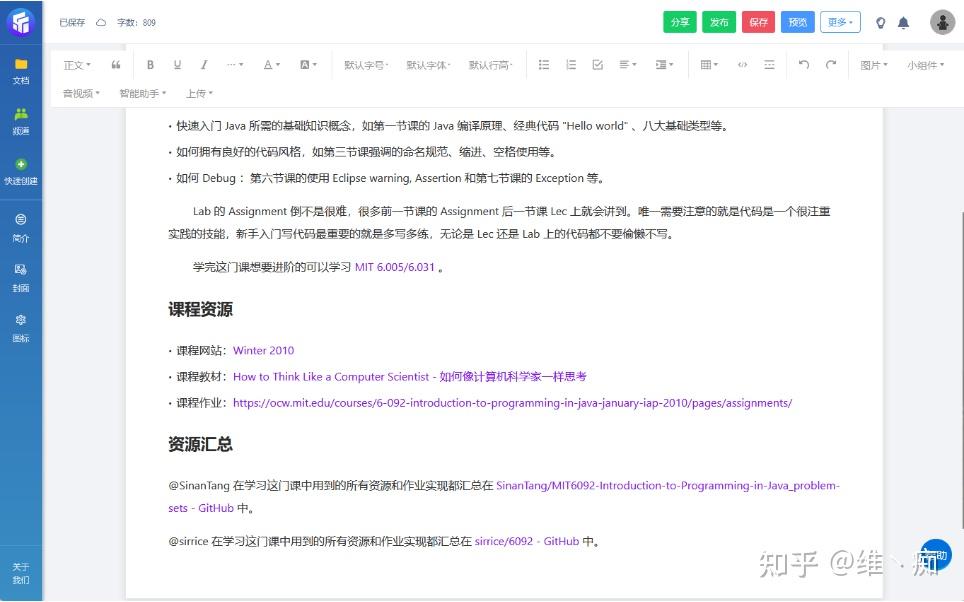This screenshot has width=964, height=602.
Task: Open the text alignment dropdown
Action: 628,65
